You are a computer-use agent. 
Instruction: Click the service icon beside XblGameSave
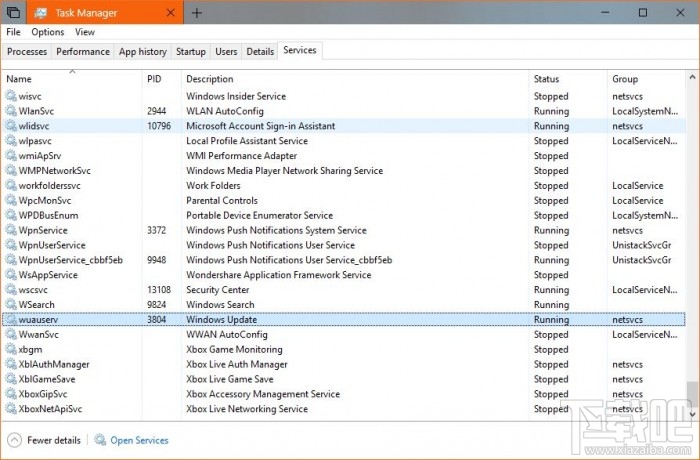tap(11, 379)
